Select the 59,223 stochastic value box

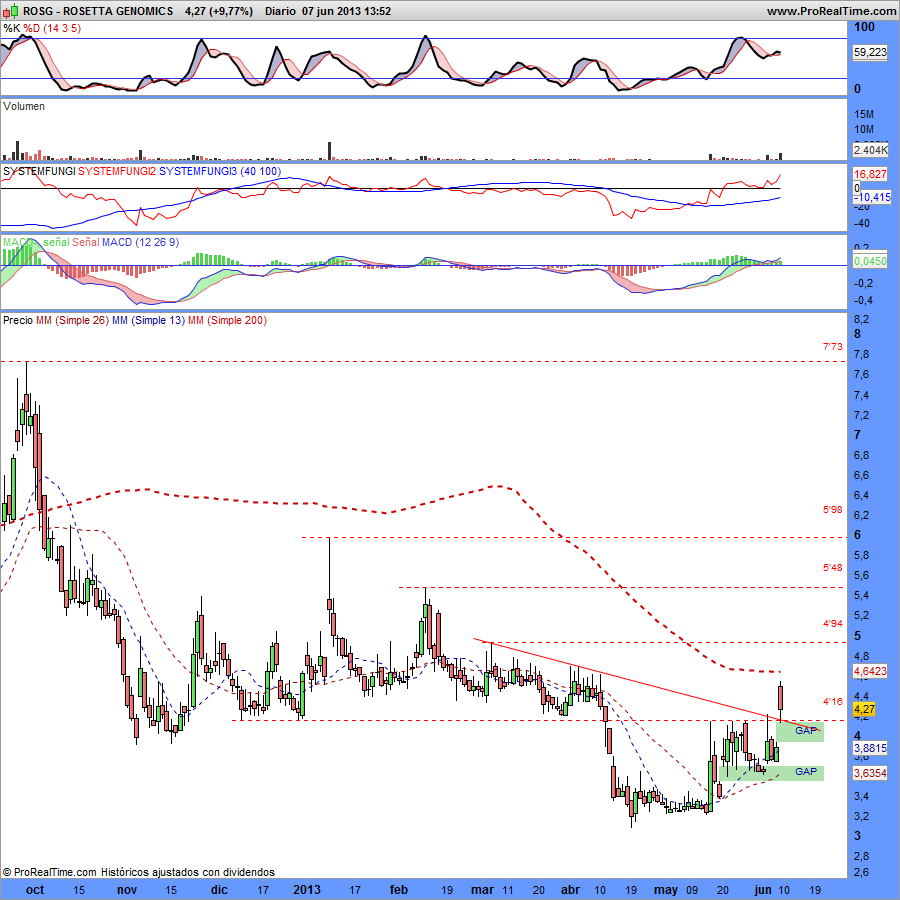tap(870, 52)
